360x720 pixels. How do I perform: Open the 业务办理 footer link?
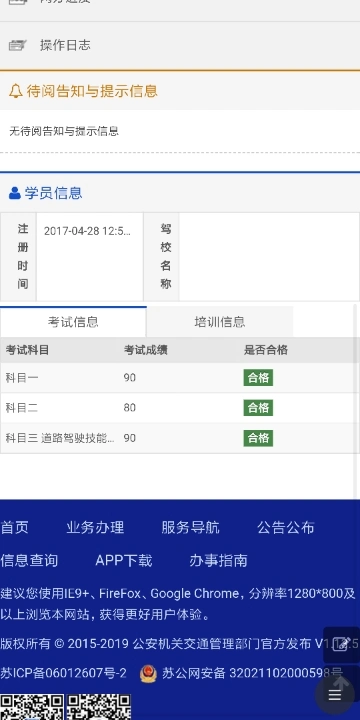pos(95,527)
